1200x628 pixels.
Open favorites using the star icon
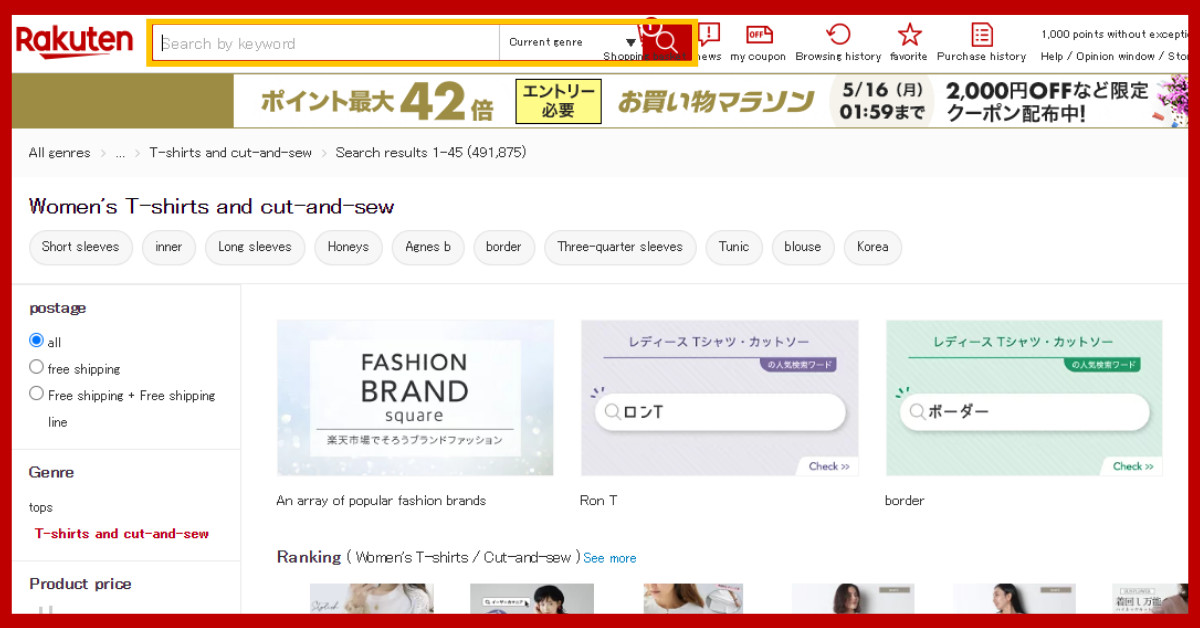pyautogui.click(x=908, y=33)
